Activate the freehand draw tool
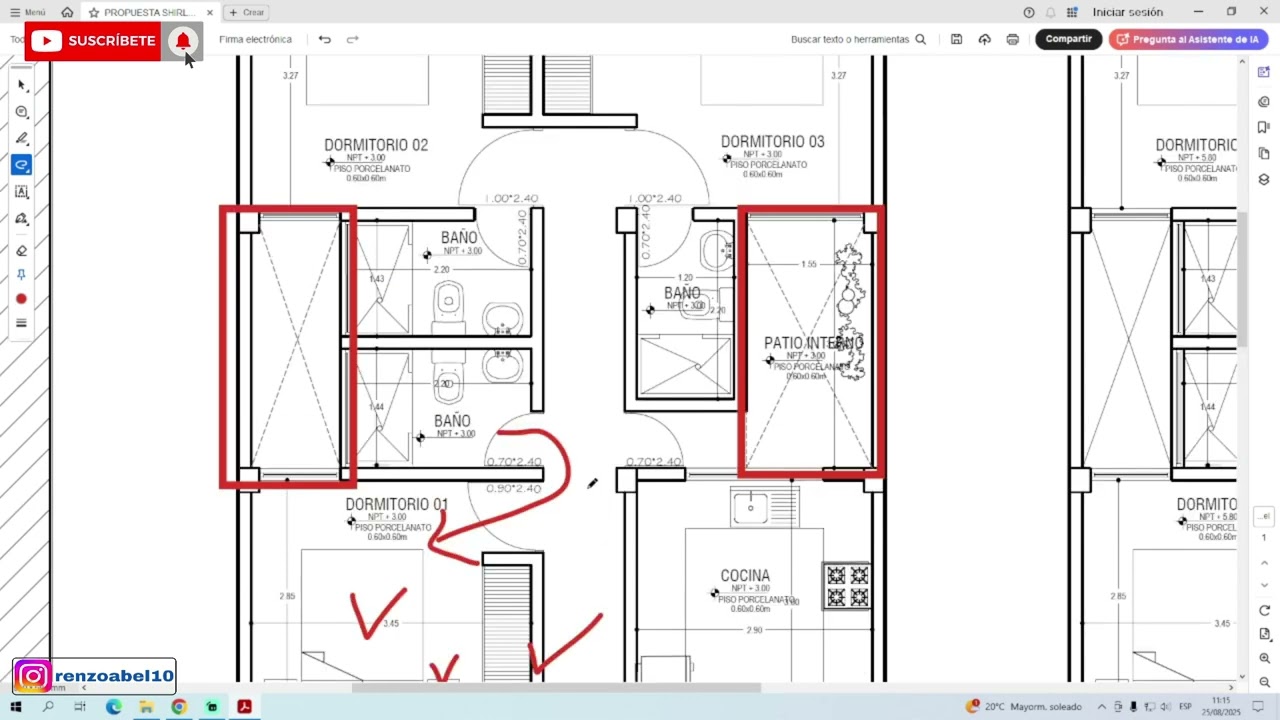The width and height of the screenshot is (1280, 720). pyautogui.click(x=22, y=165)
